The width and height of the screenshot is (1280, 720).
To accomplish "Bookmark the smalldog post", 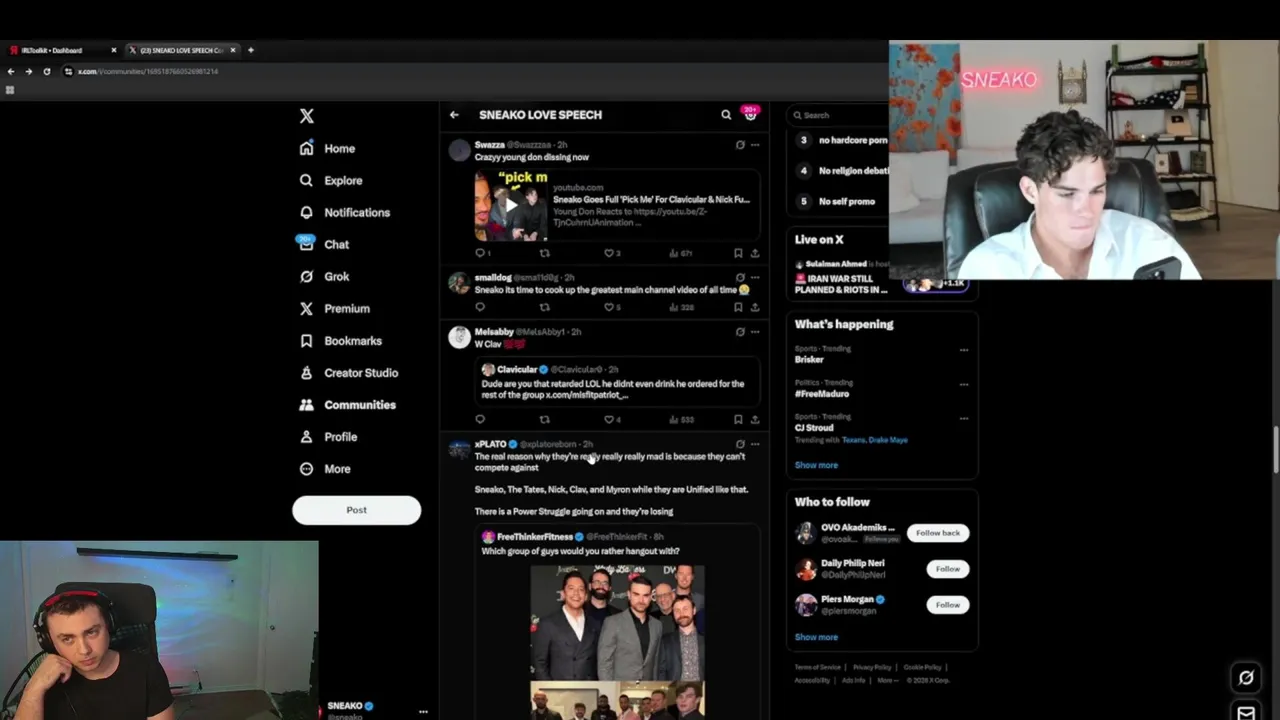I will (738, 307).
